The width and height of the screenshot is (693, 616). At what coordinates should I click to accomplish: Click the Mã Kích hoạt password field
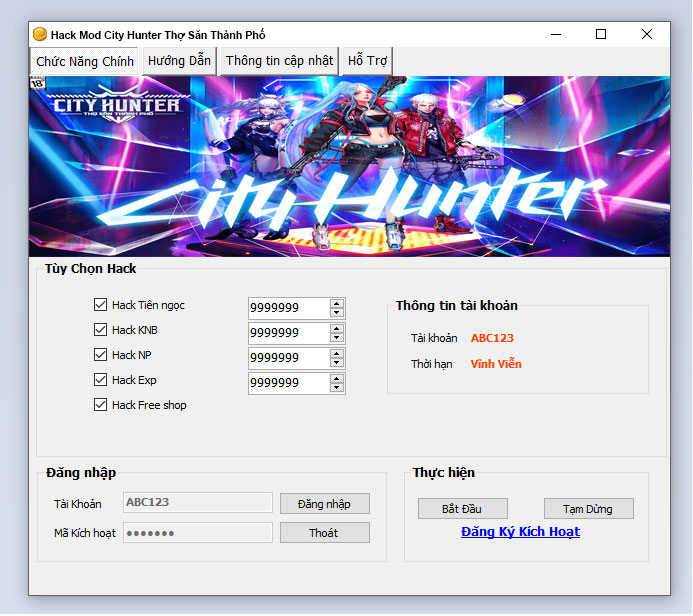[x=198, y=532]
